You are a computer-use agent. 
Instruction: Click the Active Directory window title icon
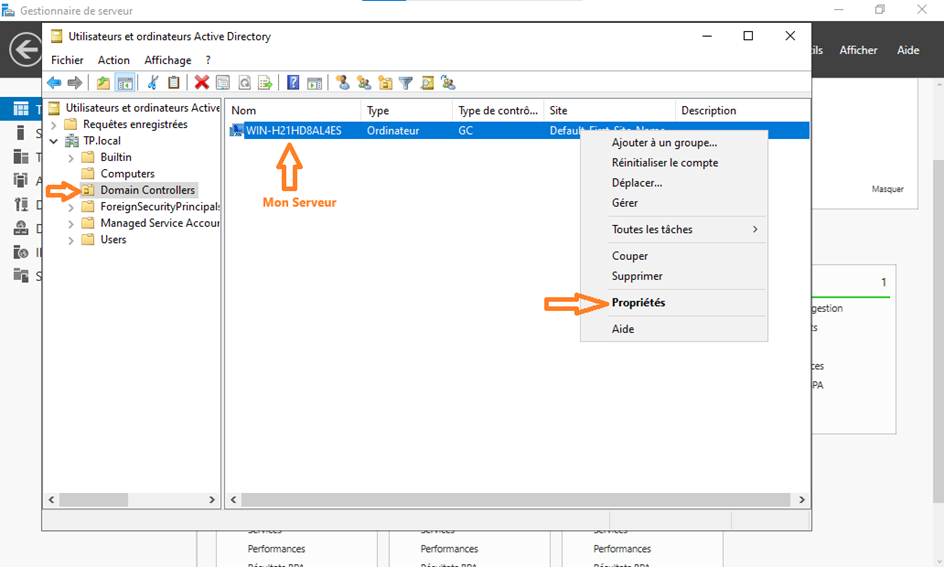pos(57,36)
